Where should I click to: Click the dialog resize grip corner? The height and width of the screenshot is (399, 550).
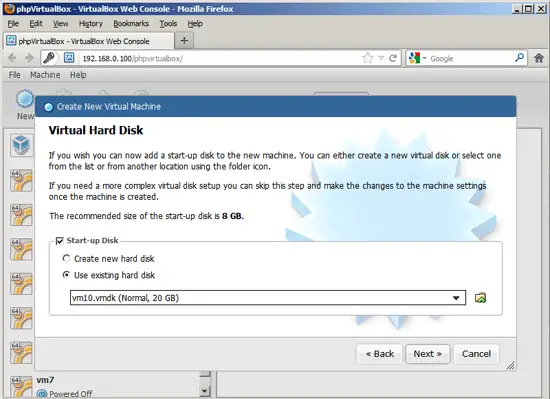click(511, 366)
